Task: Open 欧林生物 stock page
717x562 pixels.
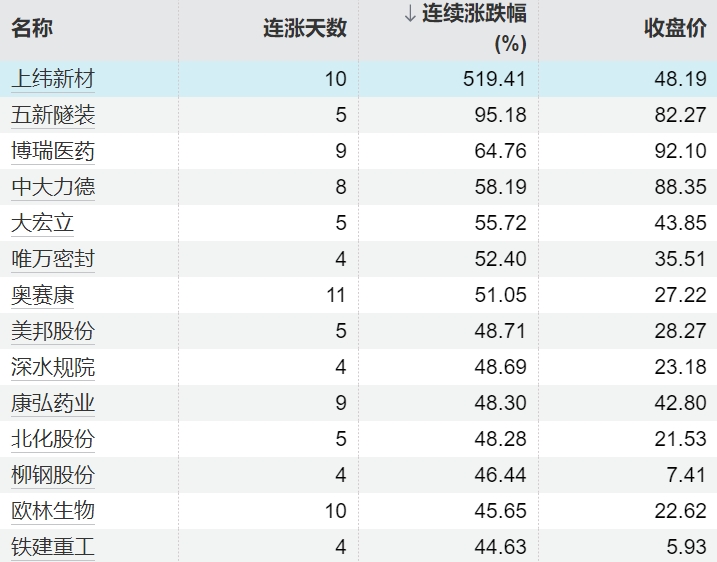Action: [x=53, y=511]
